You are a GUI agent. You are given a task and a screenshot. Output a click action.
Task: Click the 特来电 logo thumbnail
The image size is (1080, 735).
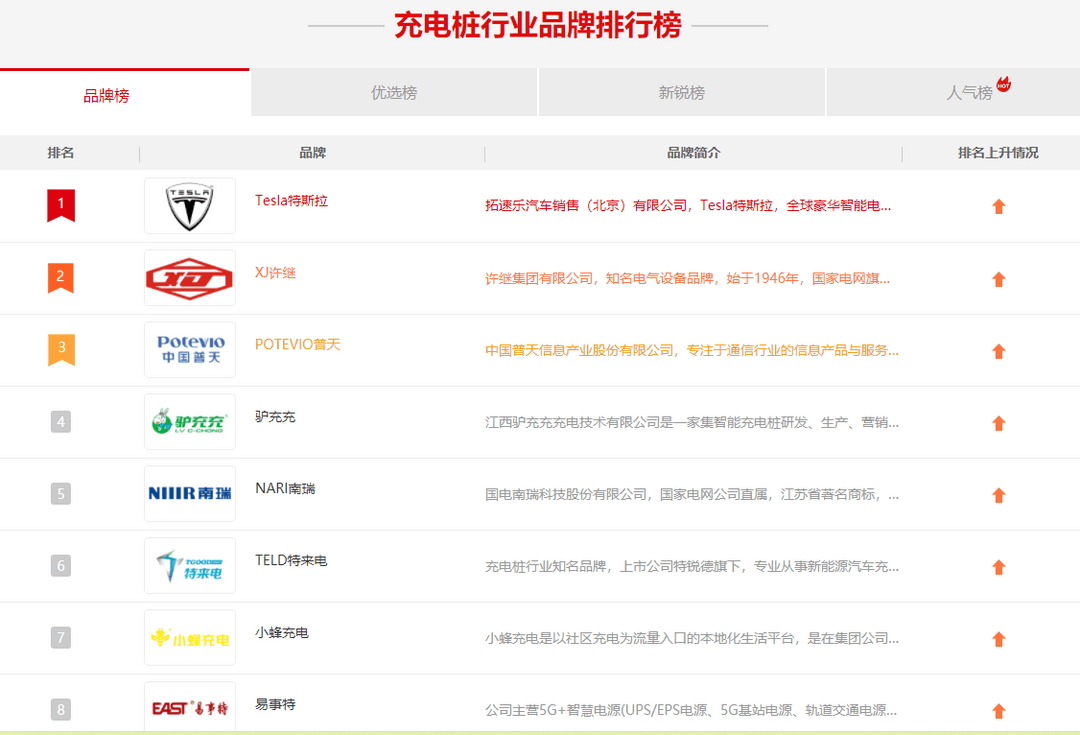[x=189, y=566]
